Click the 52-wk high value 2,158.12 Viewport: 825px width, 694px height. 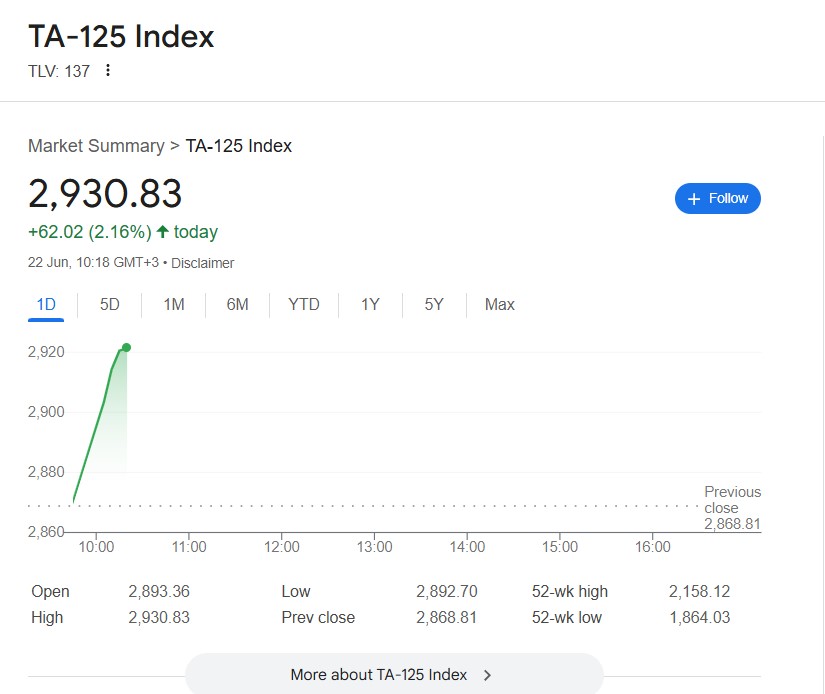point(699,591)
